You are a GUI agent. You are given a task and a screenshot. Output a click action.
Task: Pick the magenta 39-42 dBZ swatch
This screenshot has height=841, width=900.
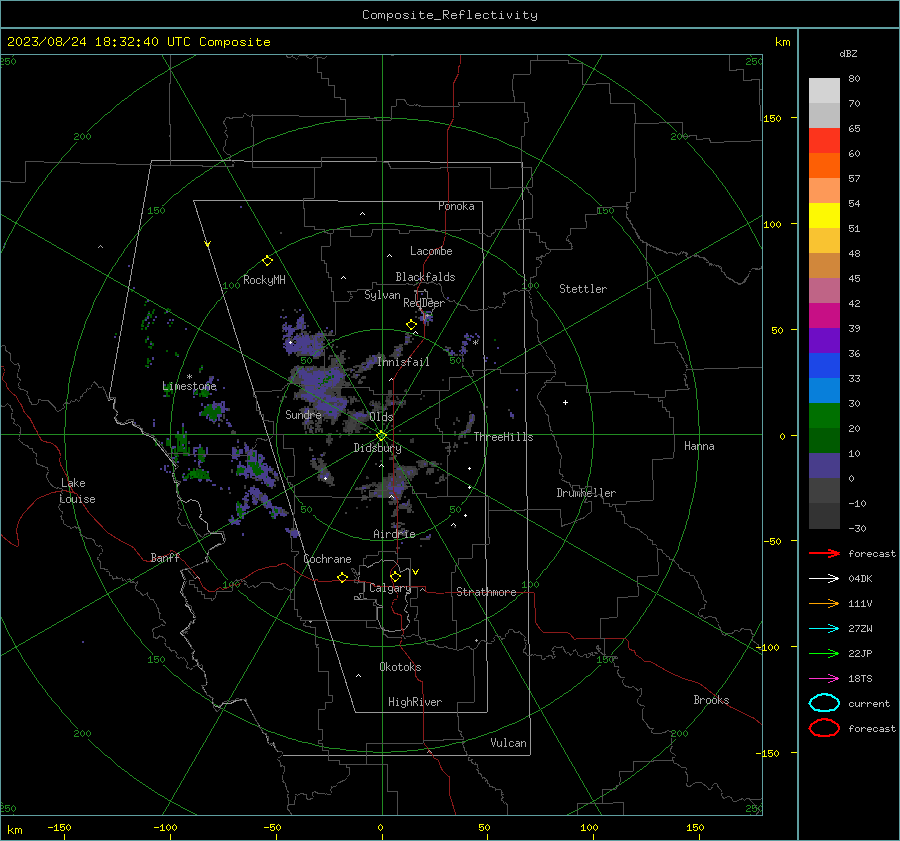[824, 316]
